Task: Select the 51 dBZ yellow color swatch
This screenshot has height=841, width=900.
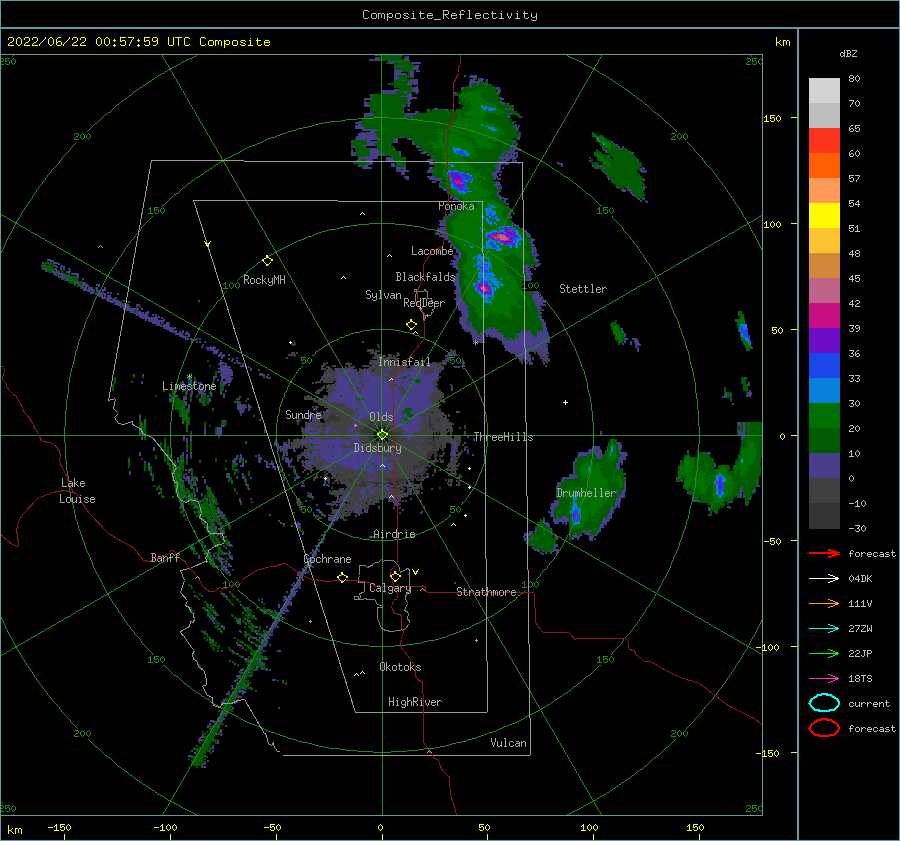Action: (x=824, y=215)
